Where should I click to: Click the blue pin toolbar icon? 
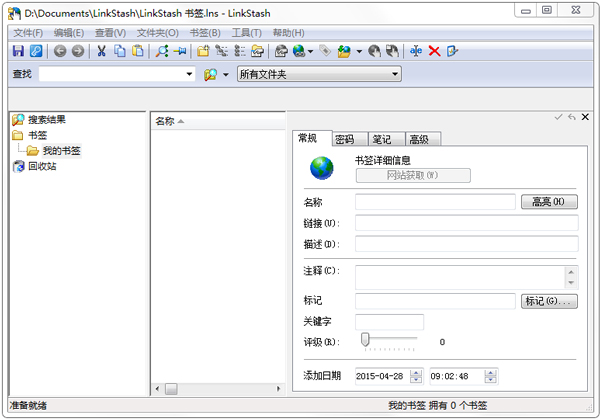[x=180, y=51]
